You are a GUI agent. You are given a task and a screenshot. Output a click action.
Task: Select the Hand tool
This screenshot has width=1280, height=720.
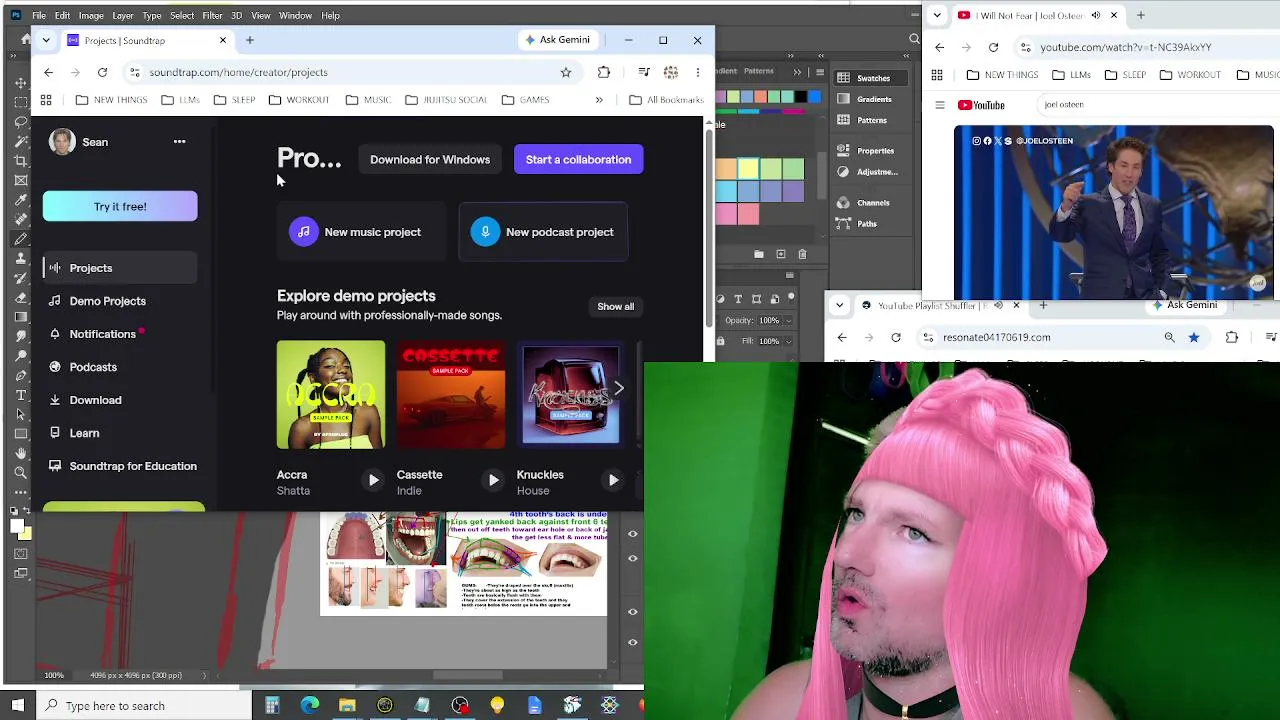pos(20,453)
